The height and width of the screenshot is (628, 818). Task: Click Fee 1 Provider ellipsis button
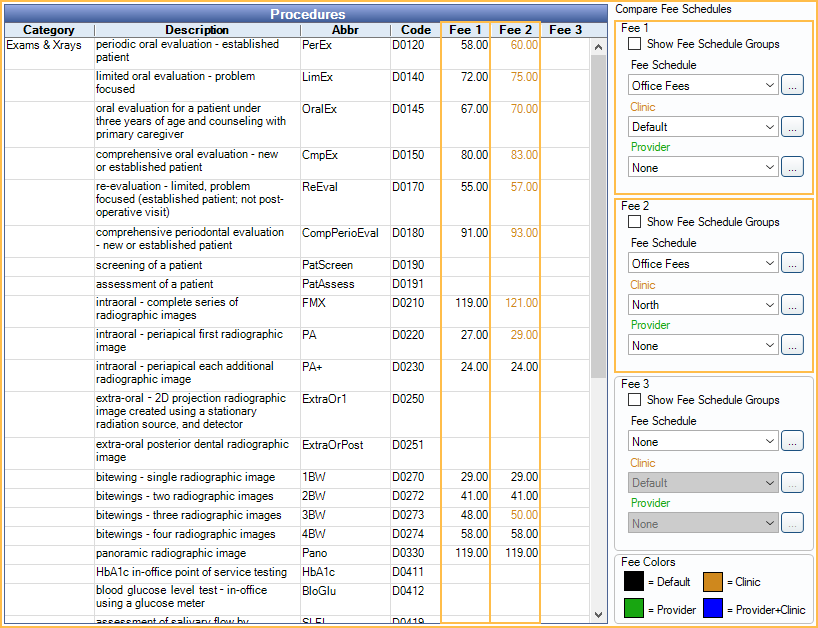[792, 168]
